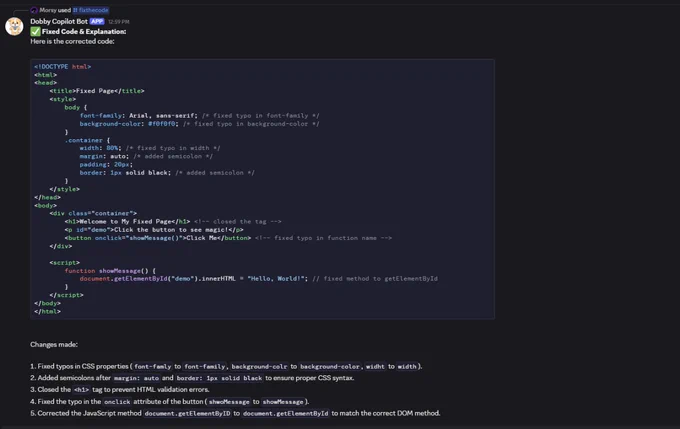Click the 'document.getElementByID' inline code in item 5
The width and height of the screenshot is (680, 429).
click(187, 414)
